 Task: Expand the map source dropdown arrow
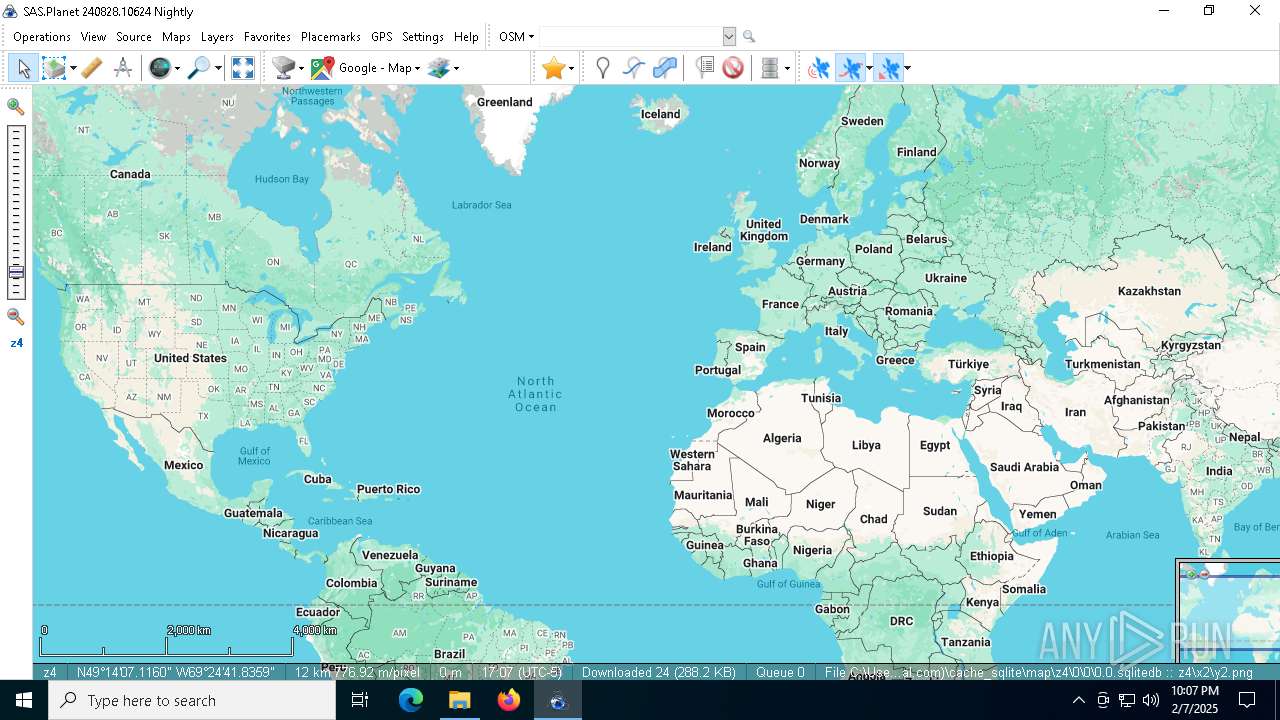pyautogui.click(x=301, y=68)
